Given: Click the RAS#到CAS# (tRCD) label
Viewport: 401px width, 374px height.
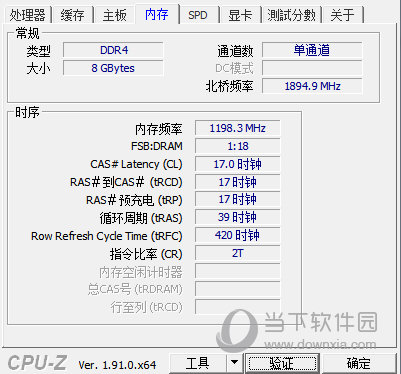Looking at the screenshot, I should 126,182.
